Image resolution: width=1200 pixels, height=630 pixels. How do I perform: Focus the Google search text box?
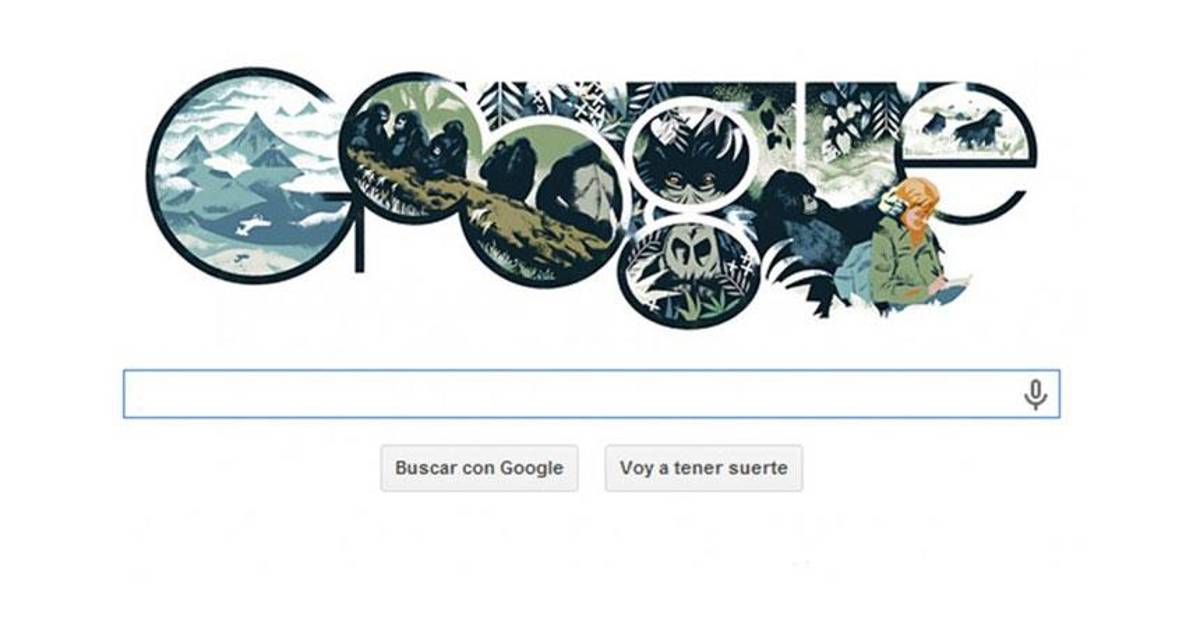591,394
